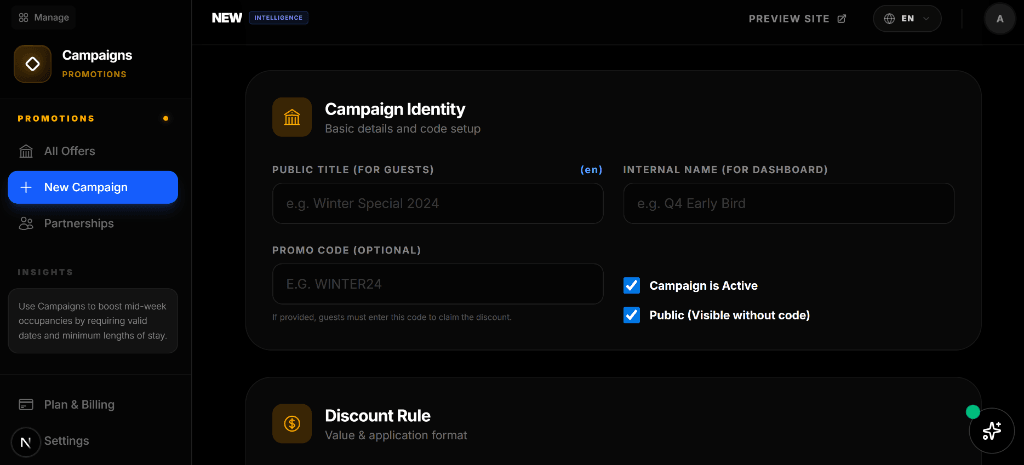Click the globe icon in language selector
This screenshot has width=1024, height=465.
click(889, 19)
